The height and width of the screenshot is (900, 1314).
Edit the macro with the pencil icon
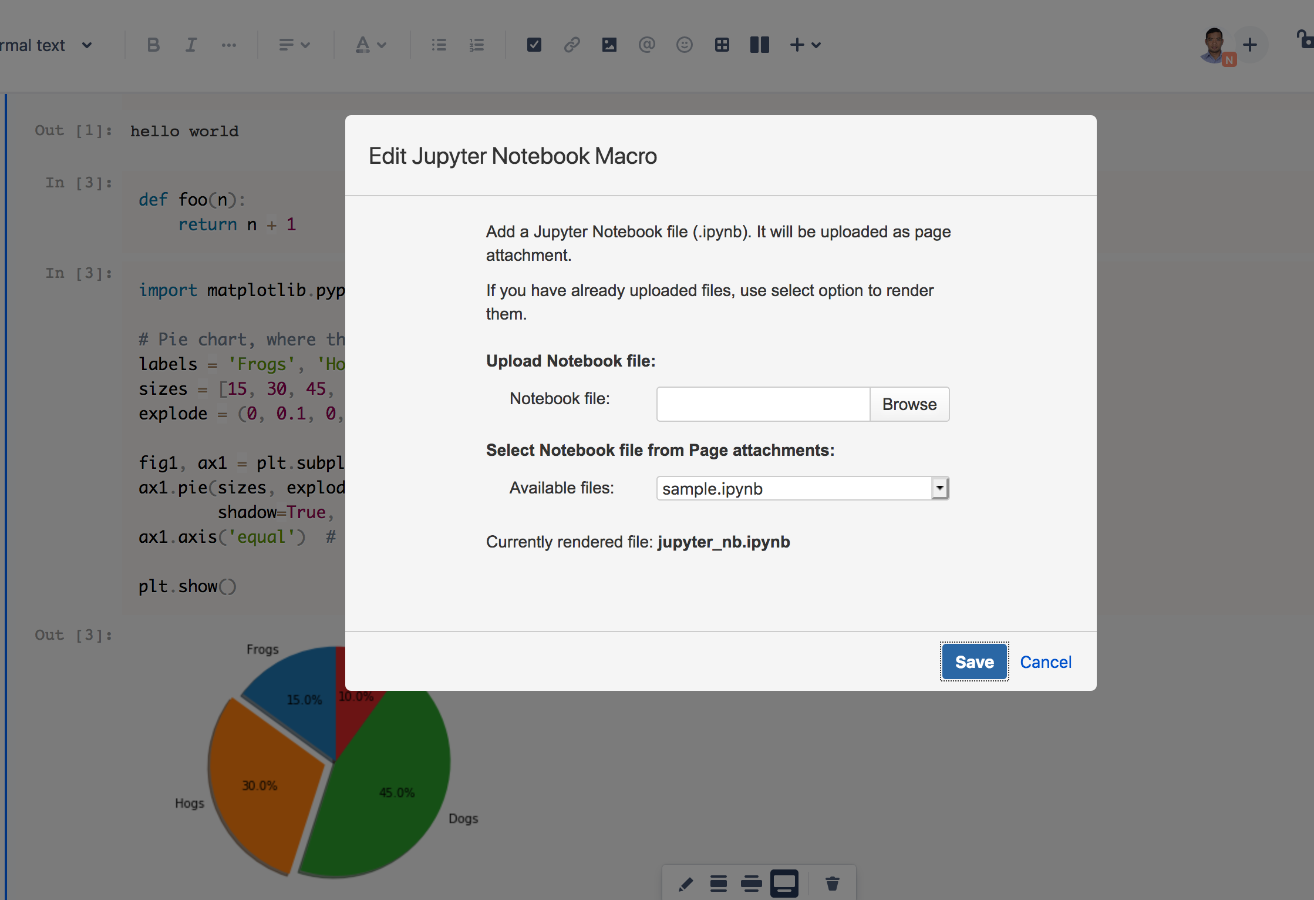click(x=685, y=883)
